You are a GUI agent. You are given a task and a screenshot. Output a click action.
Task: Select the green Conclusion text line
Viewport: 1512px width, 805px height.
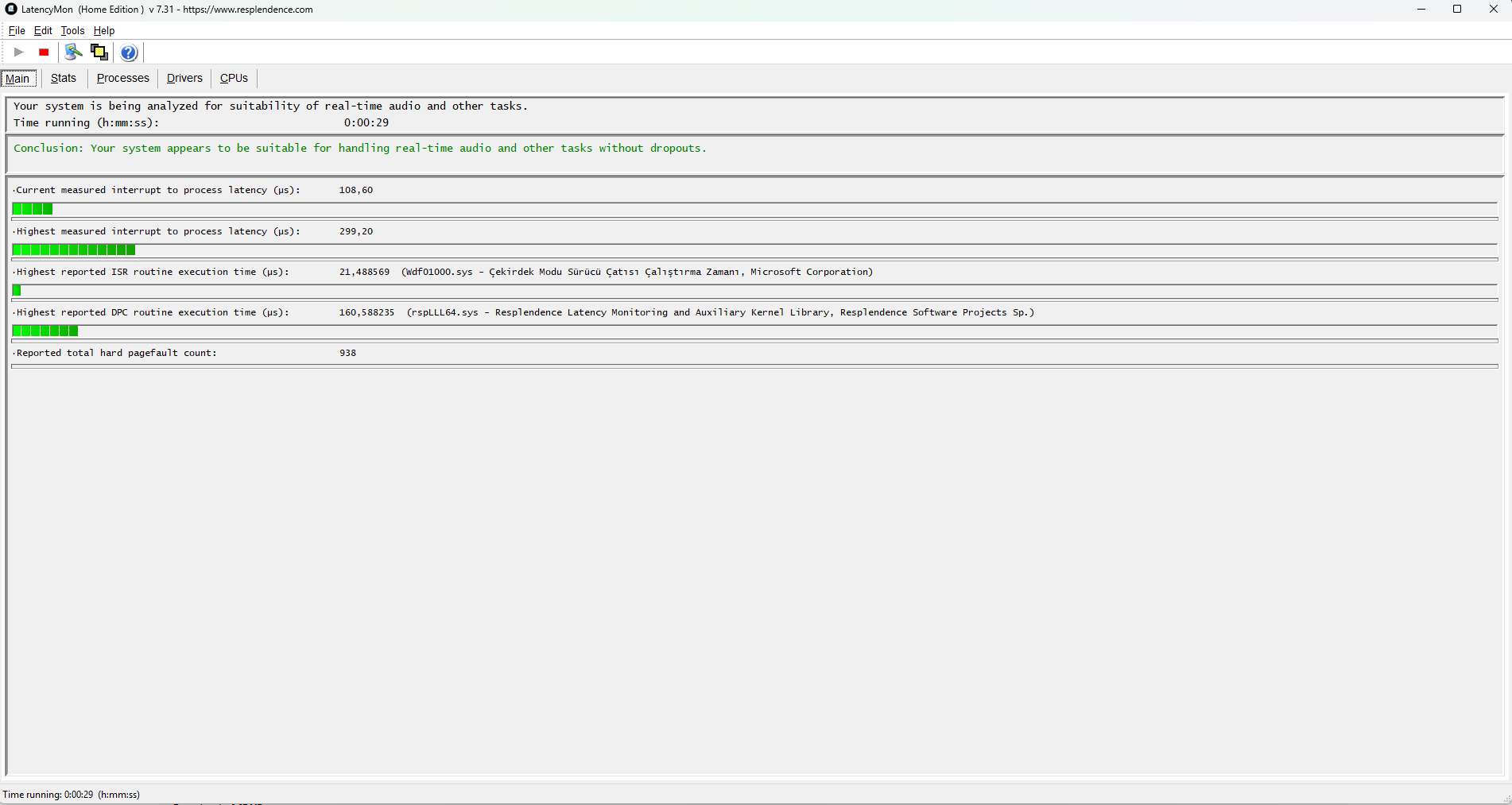(x=360, y=149)
